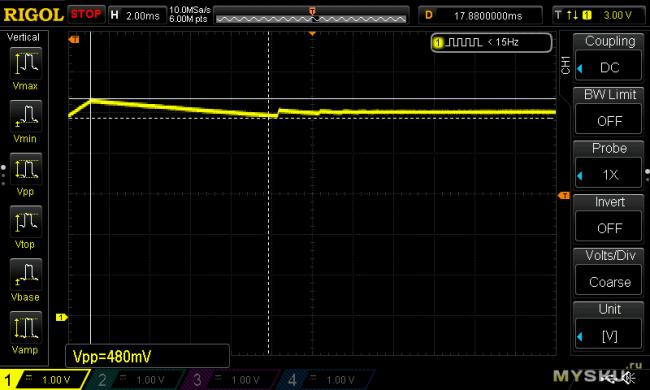650x390 pixels.
Task: Click the trigger level marker on right edge
Action: click(x=564, y=195)
